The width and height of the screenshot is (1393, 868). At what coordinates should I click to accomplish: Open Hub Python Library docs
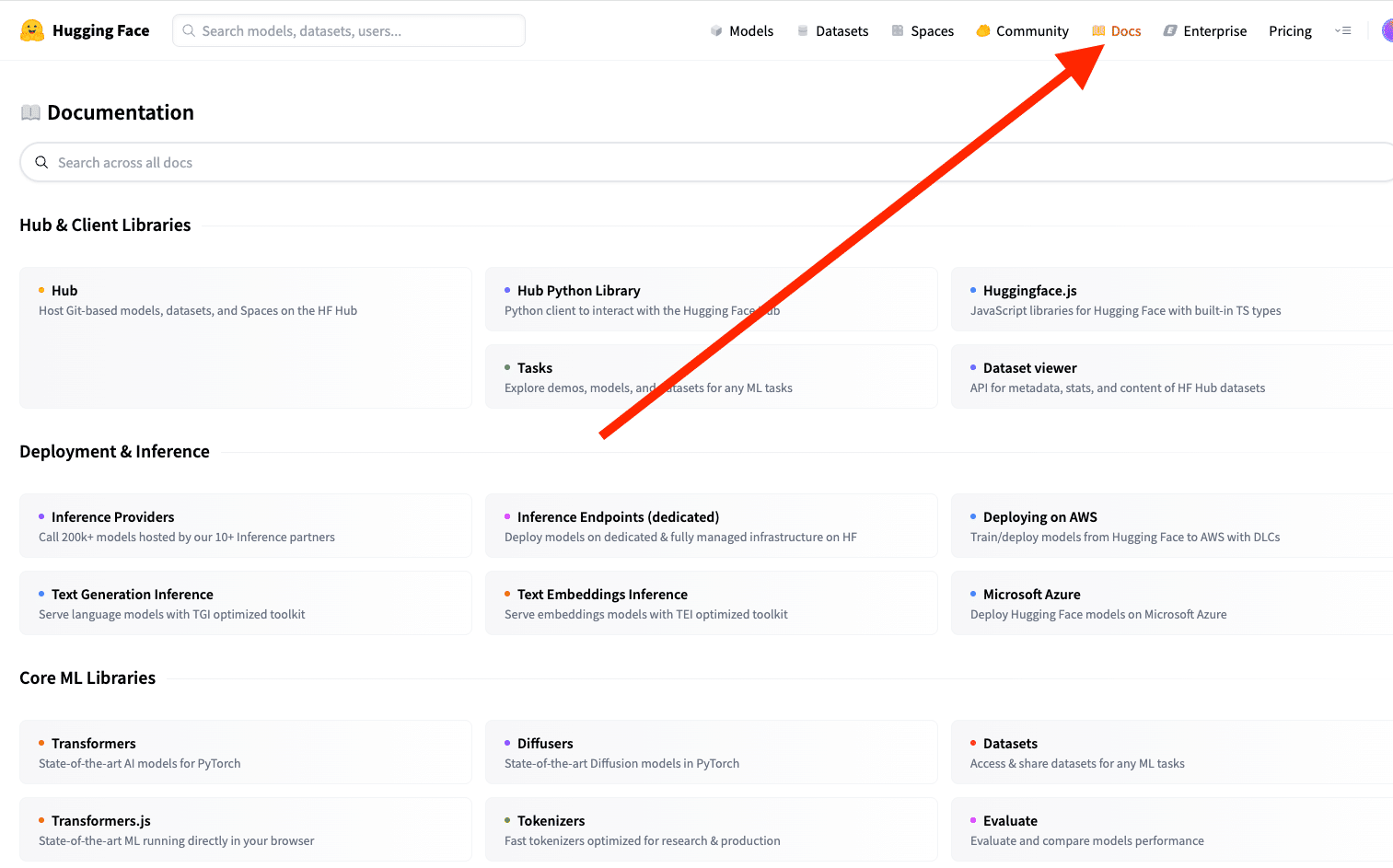711,299
